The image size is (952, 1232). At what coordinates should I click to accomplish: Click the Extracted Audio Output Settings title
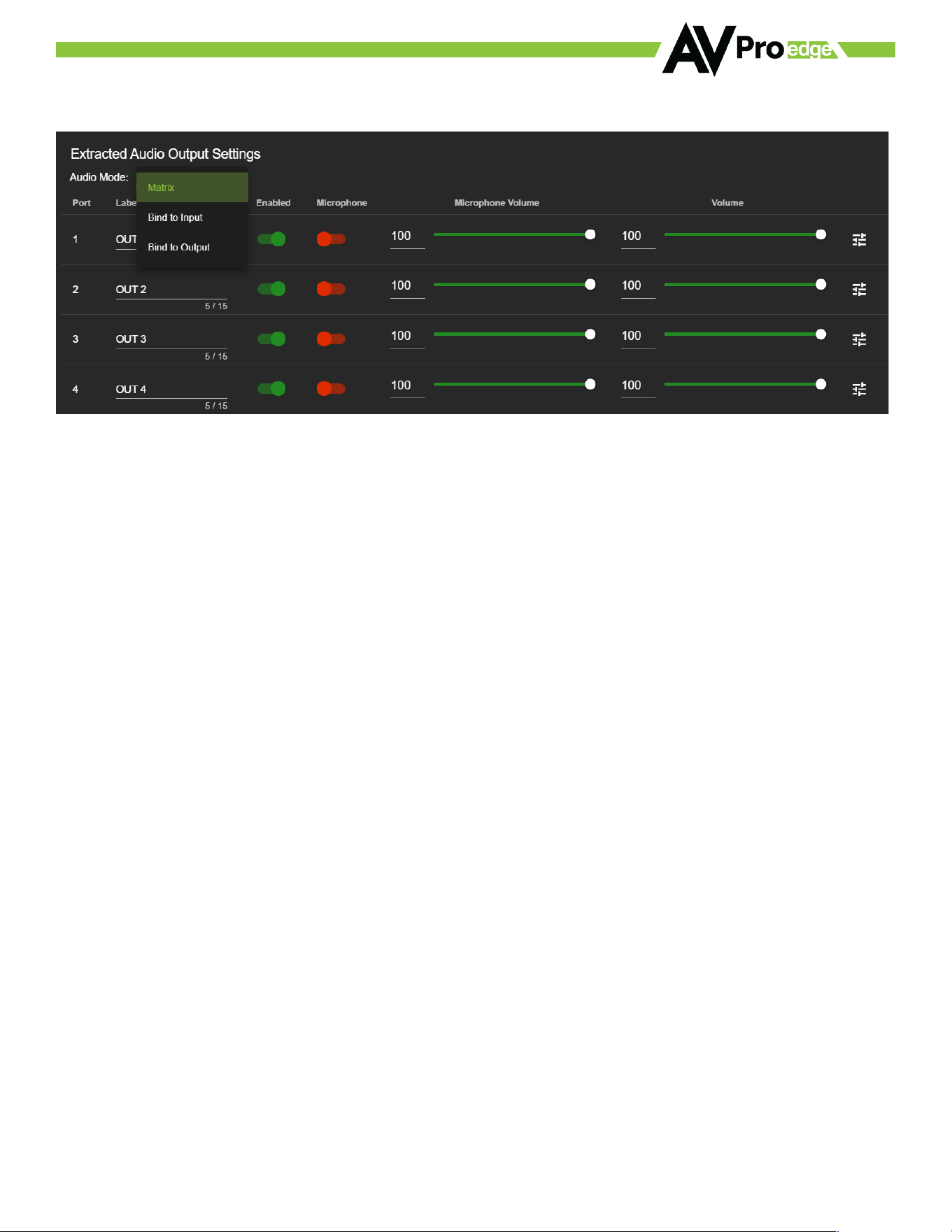point(166,154)
